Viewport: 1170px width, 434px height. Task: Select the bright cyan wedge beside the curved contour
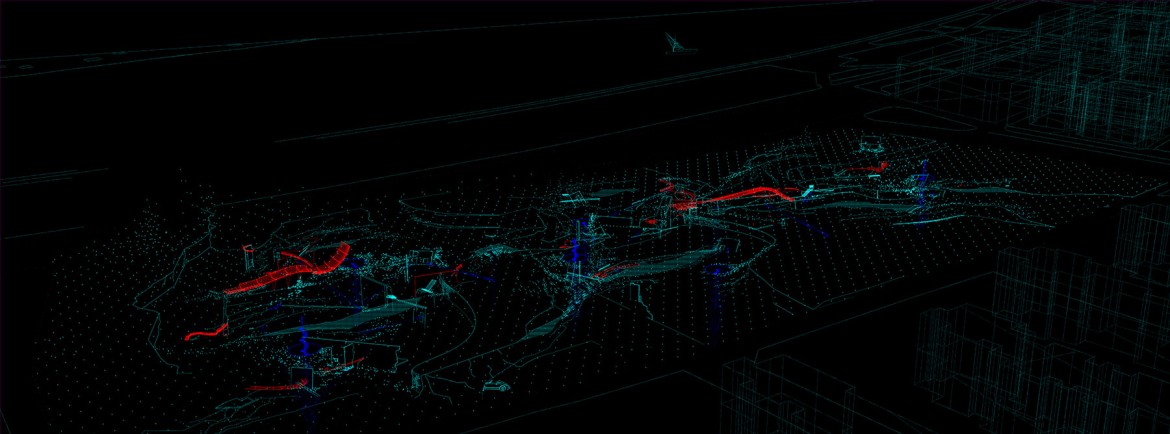click(432, 288)
